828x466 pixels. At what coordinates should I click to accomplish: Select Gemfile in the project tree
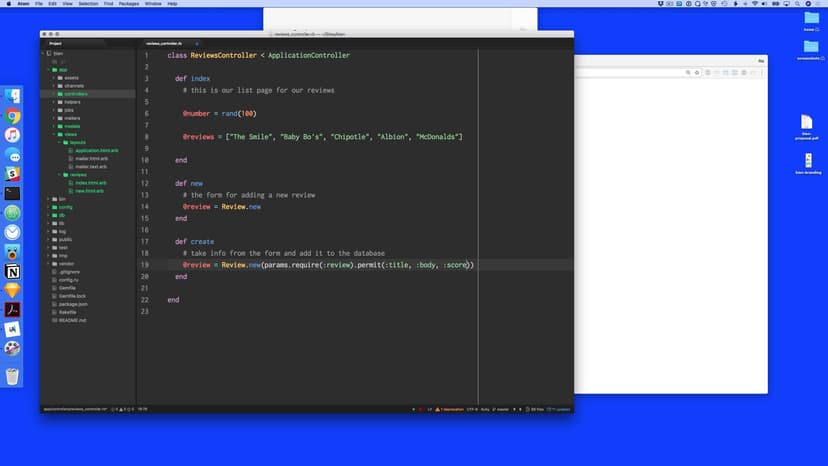67,288
